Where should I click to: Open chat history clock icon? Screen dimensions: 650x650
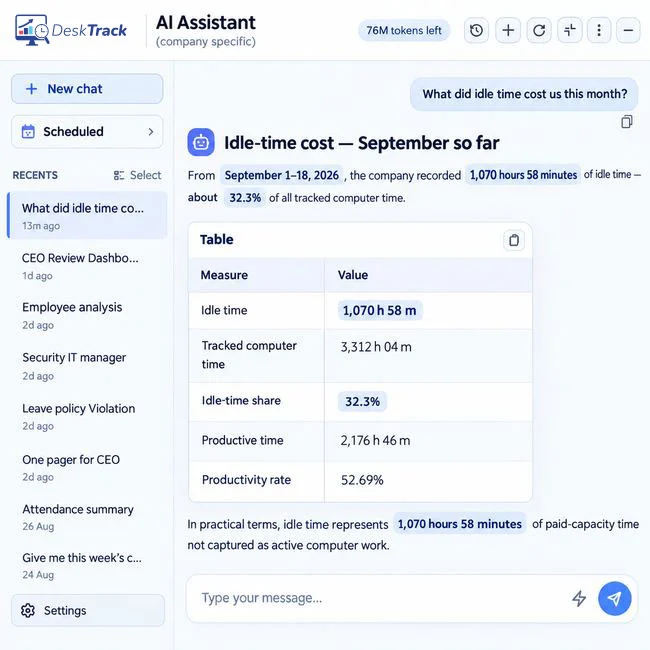click(x=476, y=30)
